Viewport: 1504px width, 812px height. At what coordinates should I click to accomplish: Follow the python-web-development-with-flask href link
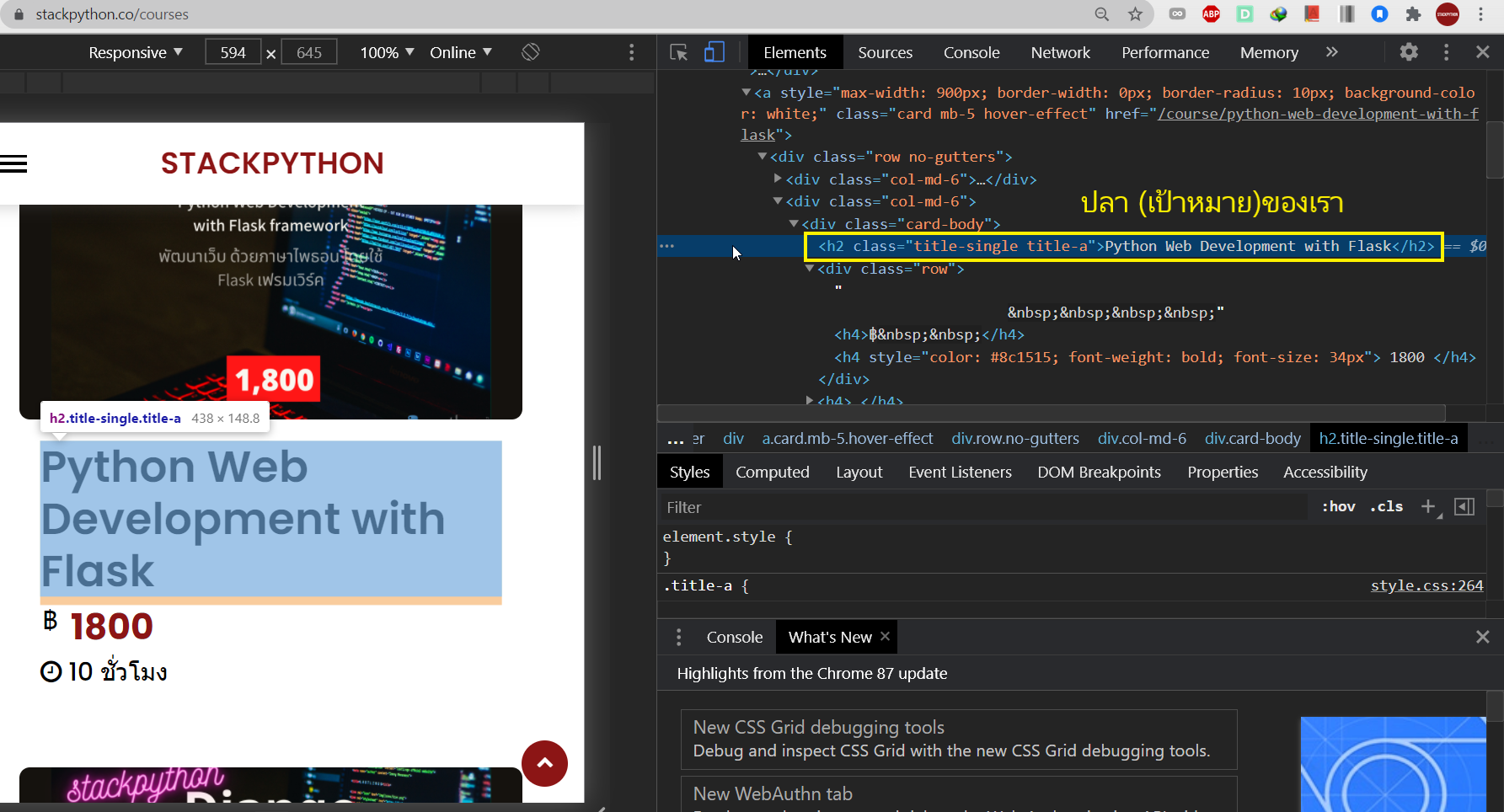(x=1318, y=115)
